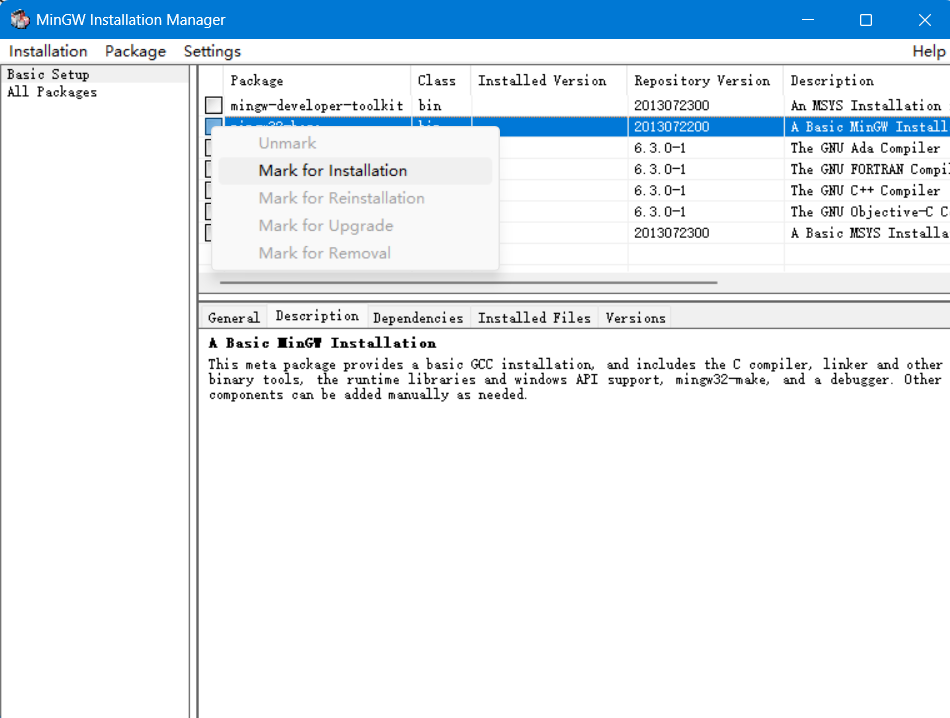Open the Package menu
Image resolution: width=950 pixels, height=718 pixels.
(x=135, y=52)
